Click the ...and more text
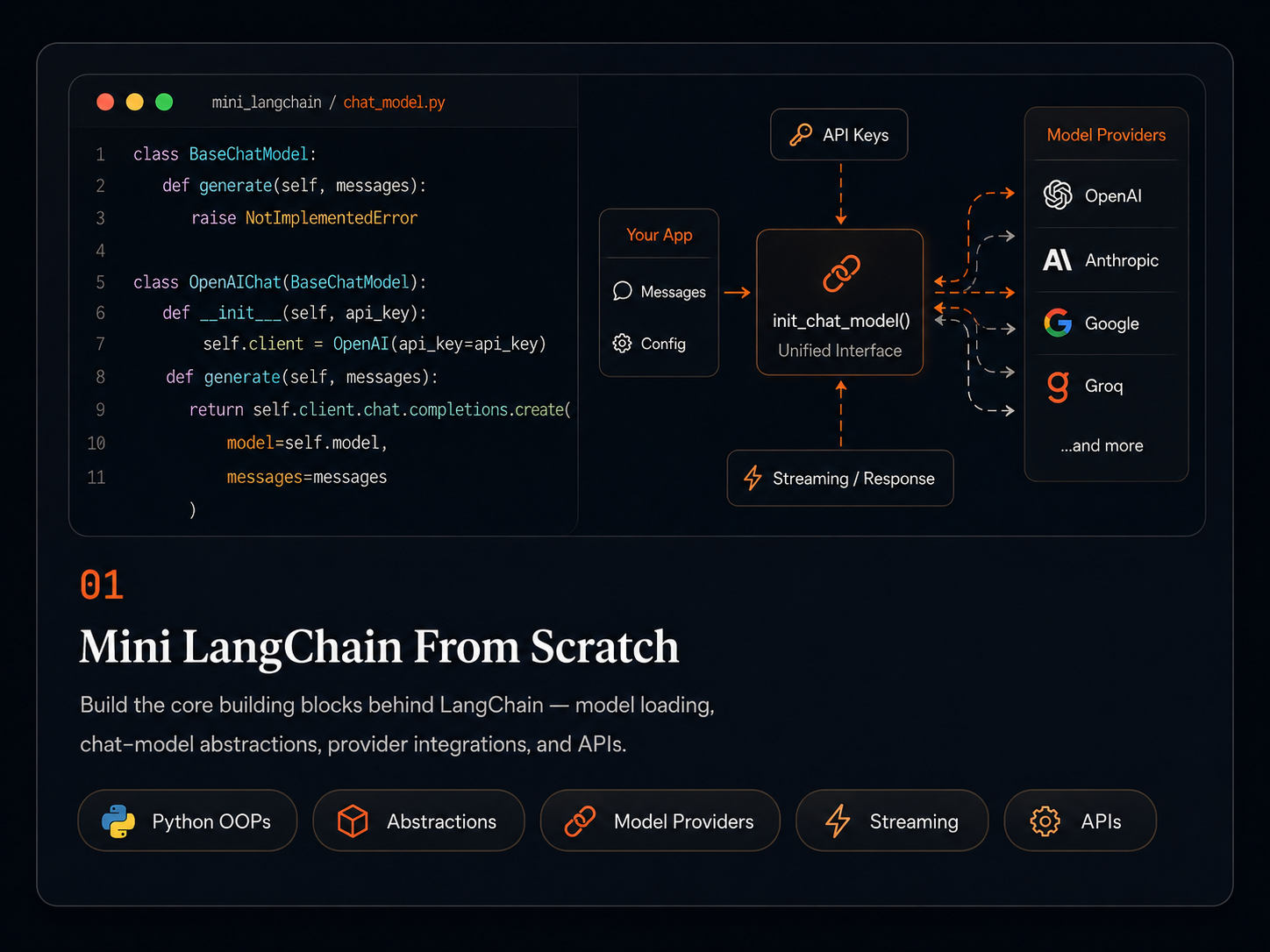Viewport: 1270px width, 952px height. pyautogui.click(x=1102, y=445)
